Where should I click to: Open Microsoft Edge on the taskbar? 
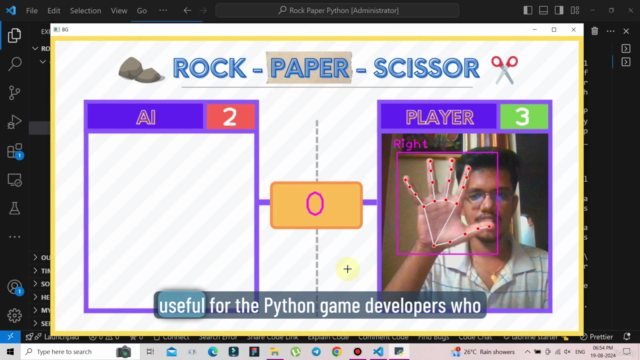coord(213,351)
